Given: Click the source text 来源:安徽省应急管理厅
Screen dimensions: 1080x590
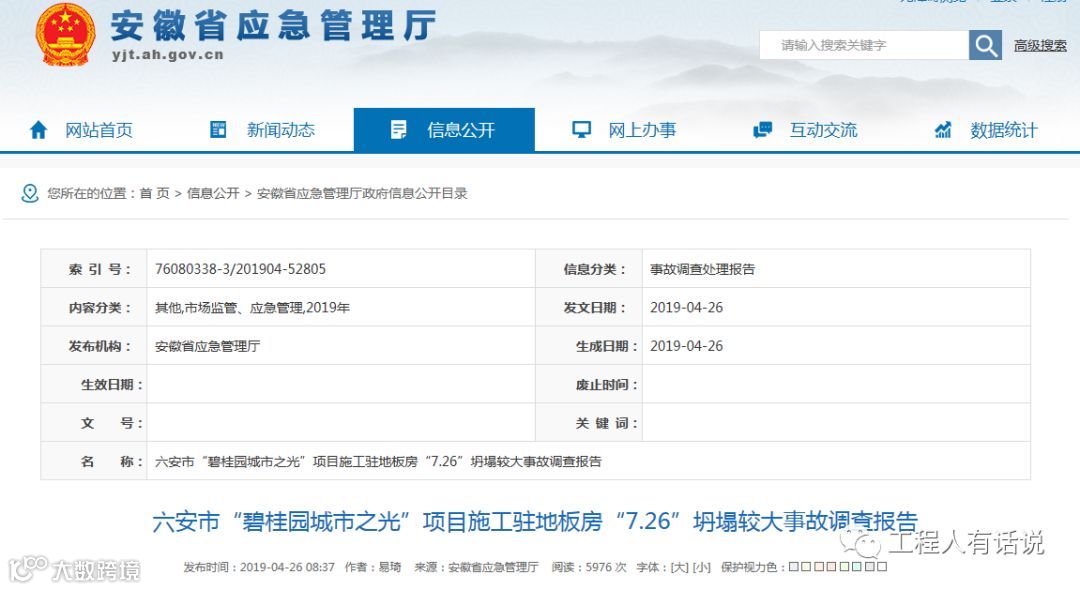Looking at the screenshot, I should (x=476, y=567).
